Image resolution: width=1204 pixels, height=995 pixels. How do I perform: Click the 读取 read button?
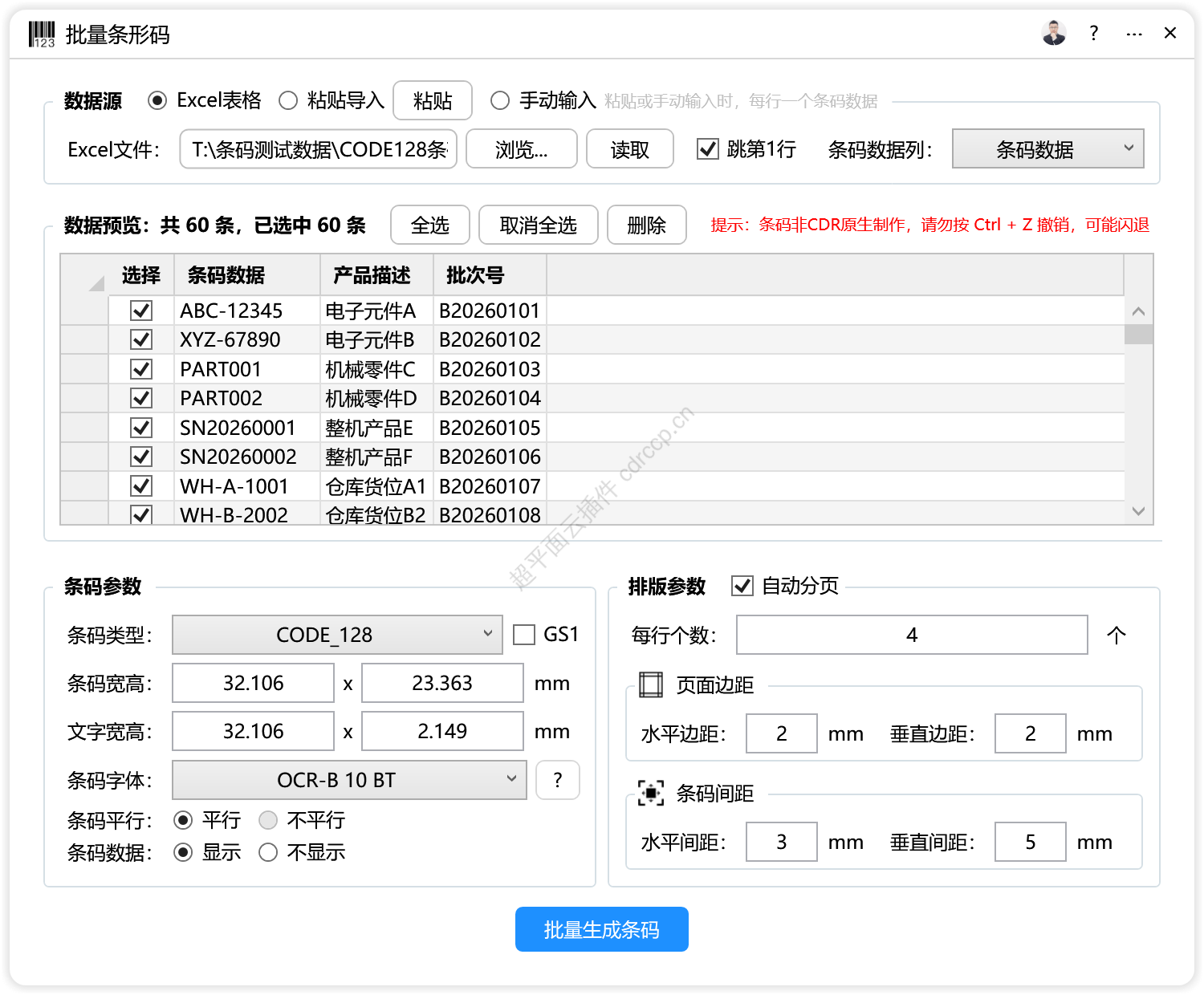[630, 149]
